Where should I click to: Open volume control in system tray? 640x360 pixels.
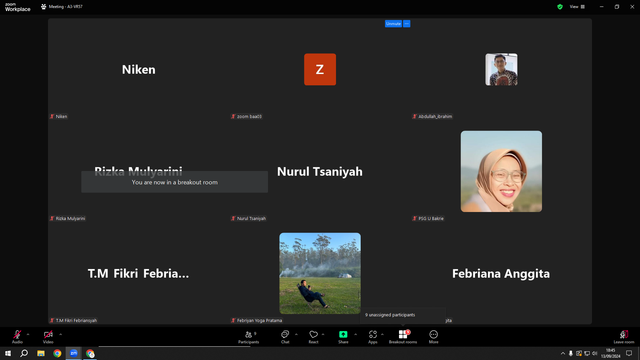[595, 353]
